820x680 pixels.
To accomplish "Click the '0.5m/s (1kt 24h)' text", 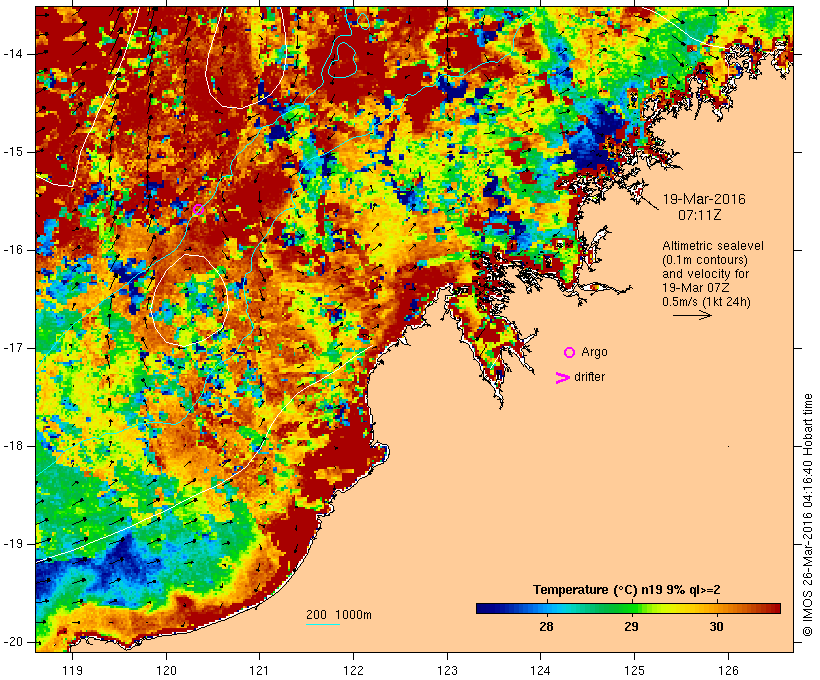I will 706,302.
